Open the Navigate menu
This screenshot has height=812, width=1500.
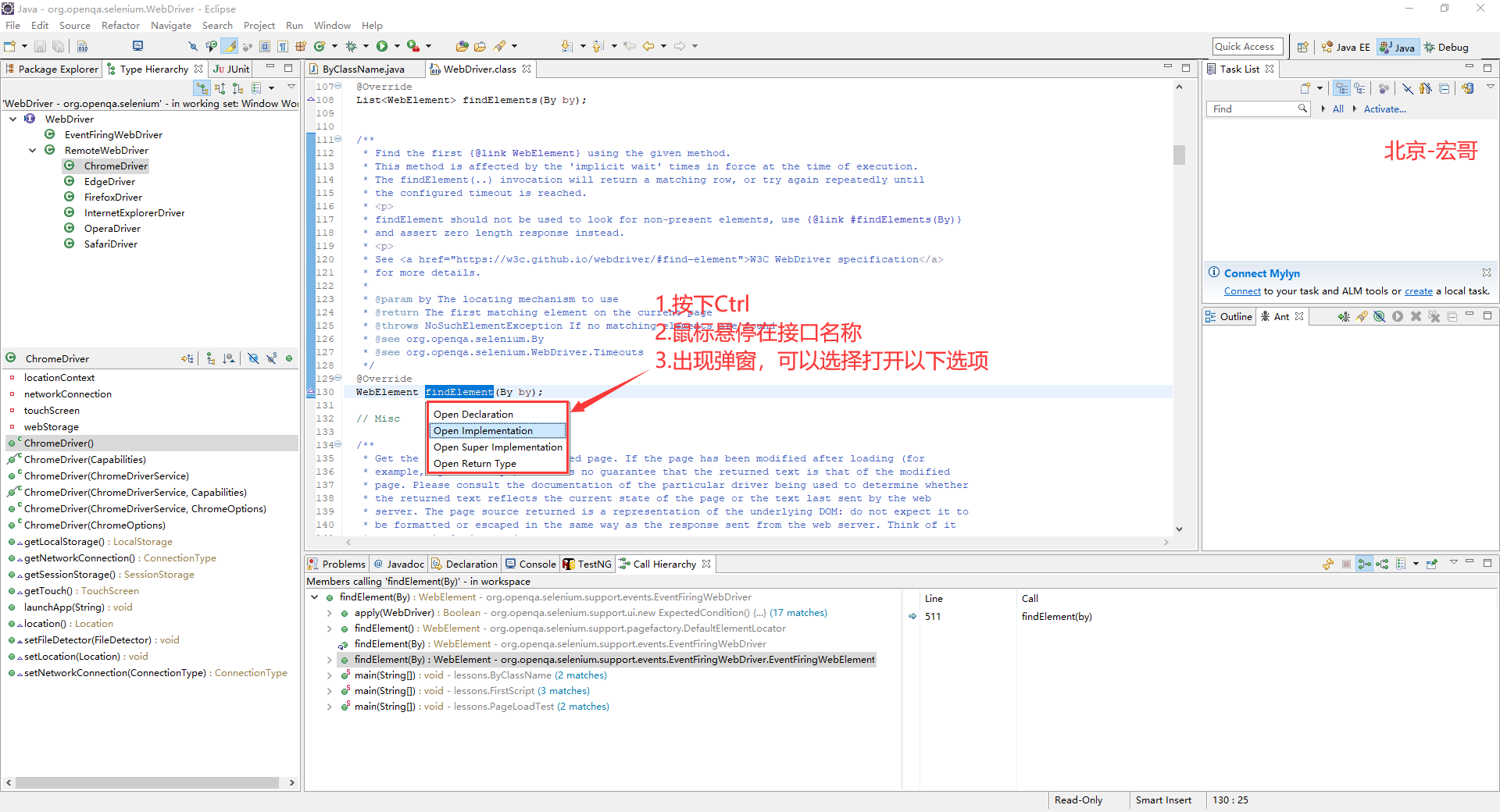click(171, 26)
